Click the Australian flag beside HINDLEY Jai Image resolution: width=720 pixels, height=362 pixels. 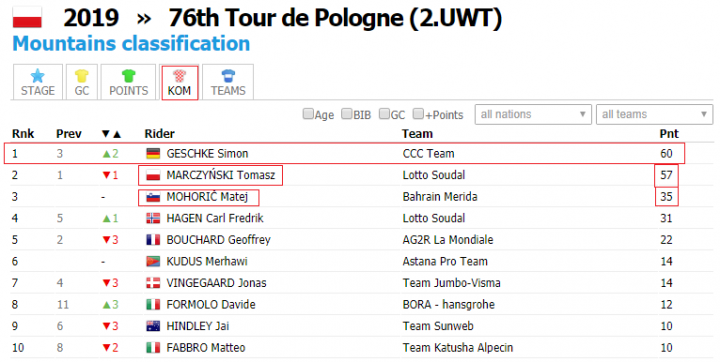153,326
